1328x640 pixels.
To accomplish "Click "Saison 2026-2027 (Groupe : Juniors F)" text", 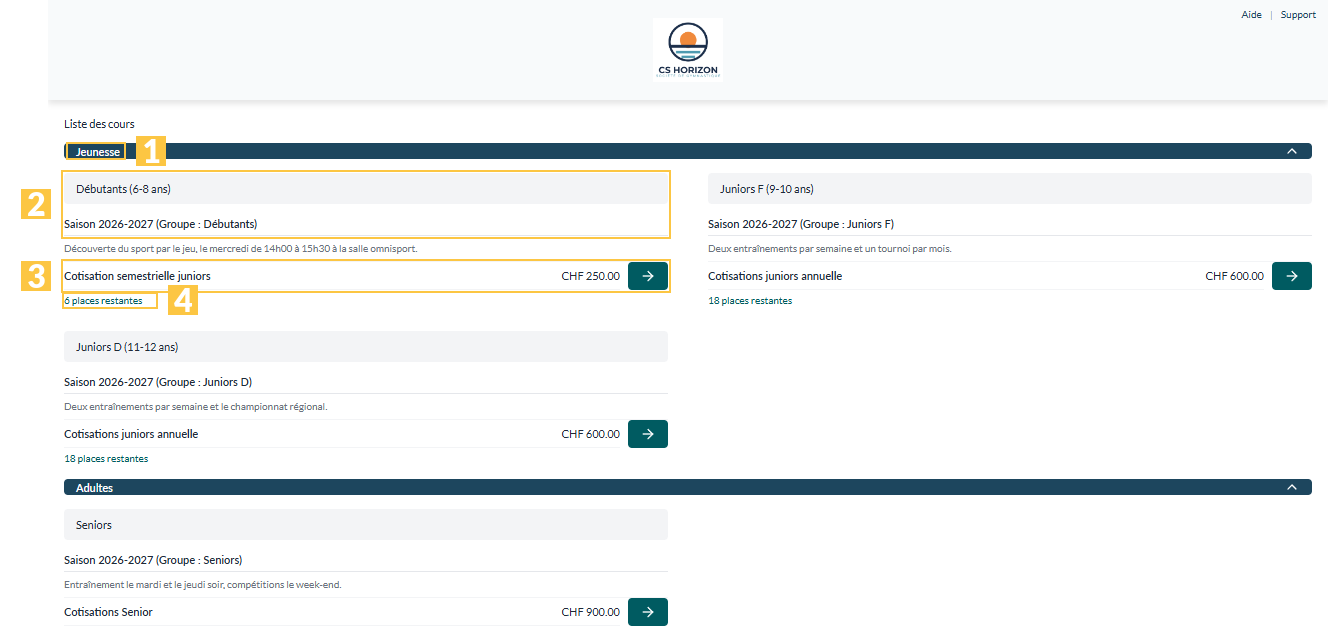I will point(801,224).
